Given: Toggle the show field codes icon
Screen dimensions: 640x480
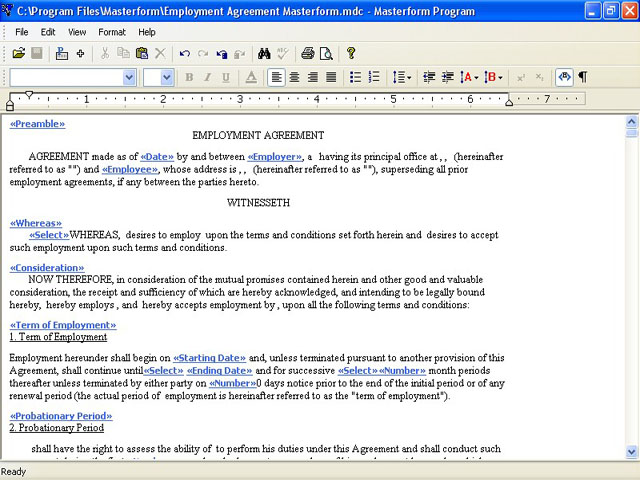Looking at the screenshot, I should (x=564, y=77).
